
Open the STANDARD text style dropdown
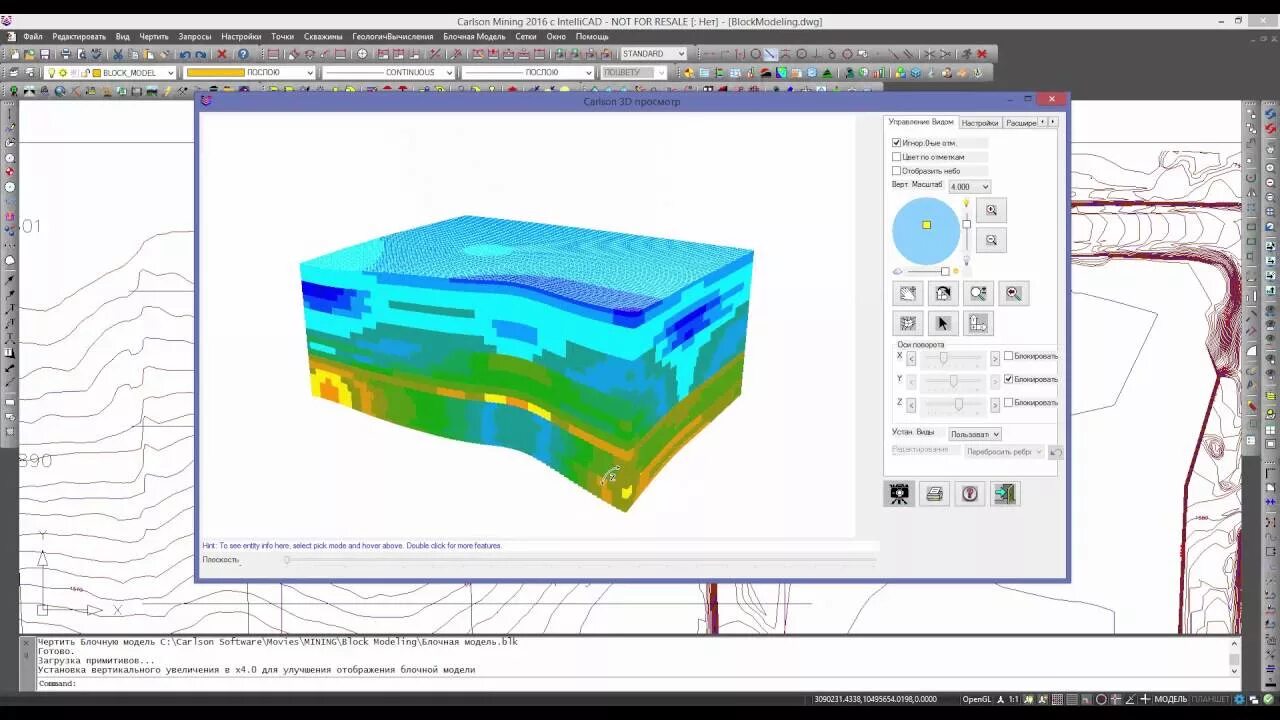654,54
